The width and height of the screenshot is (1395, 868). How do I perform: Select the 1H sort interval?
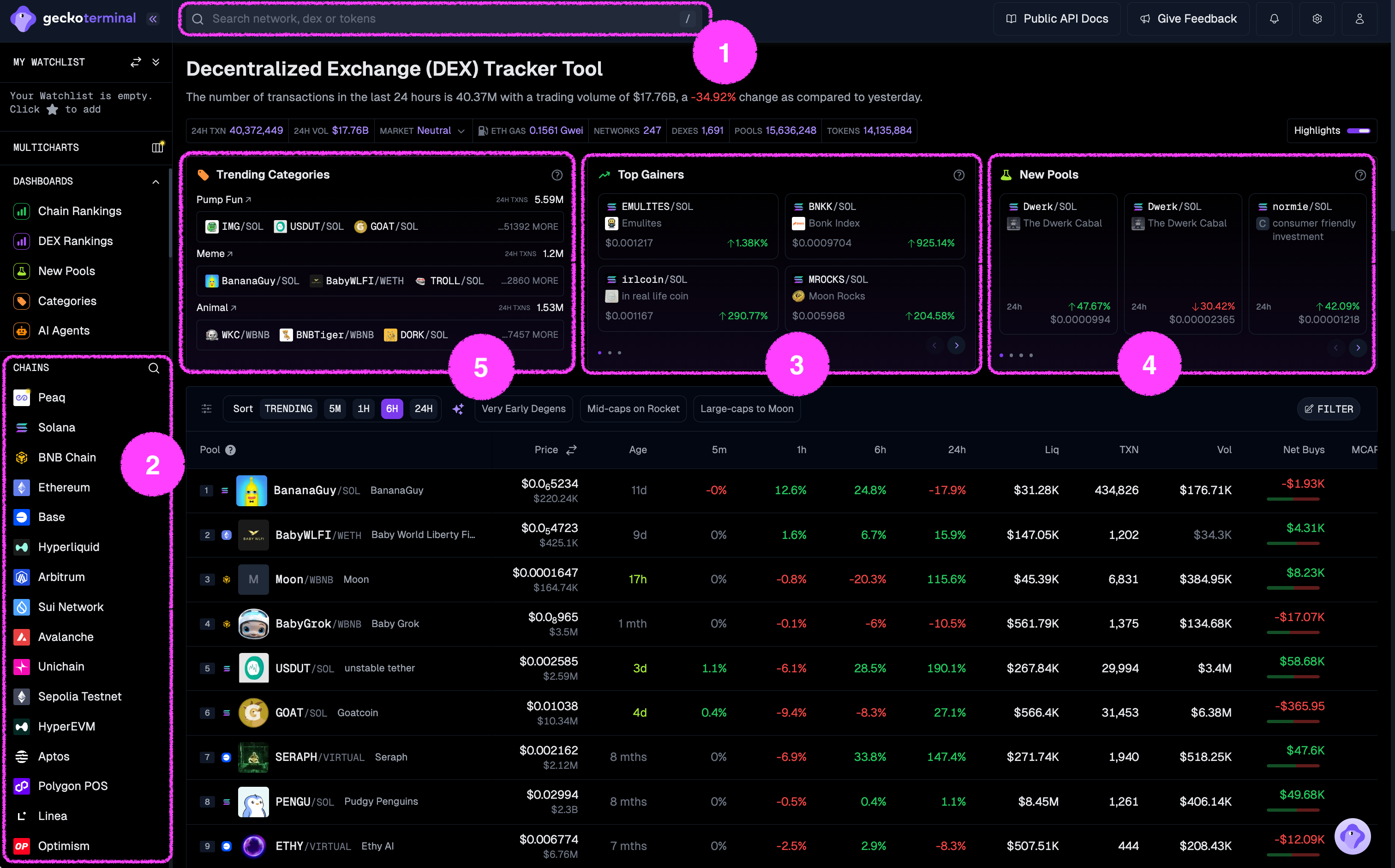pos(363,409)
